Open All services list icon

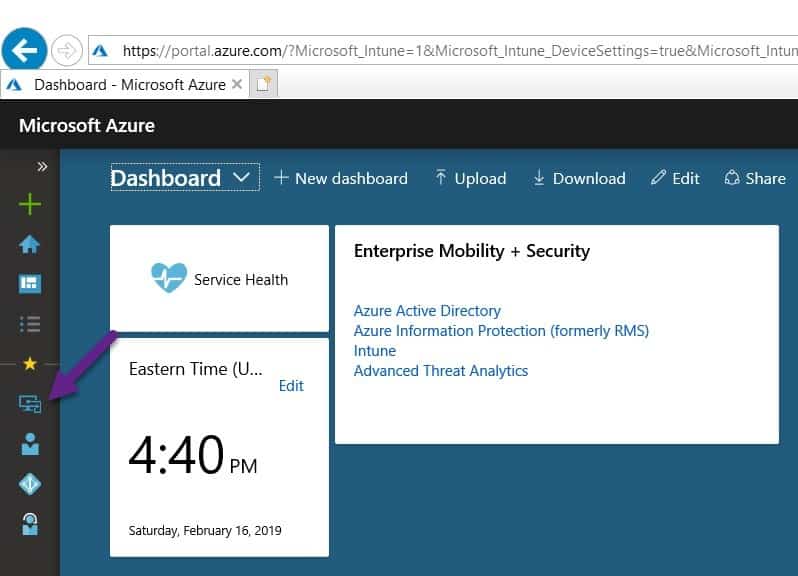tap(30, 324)
